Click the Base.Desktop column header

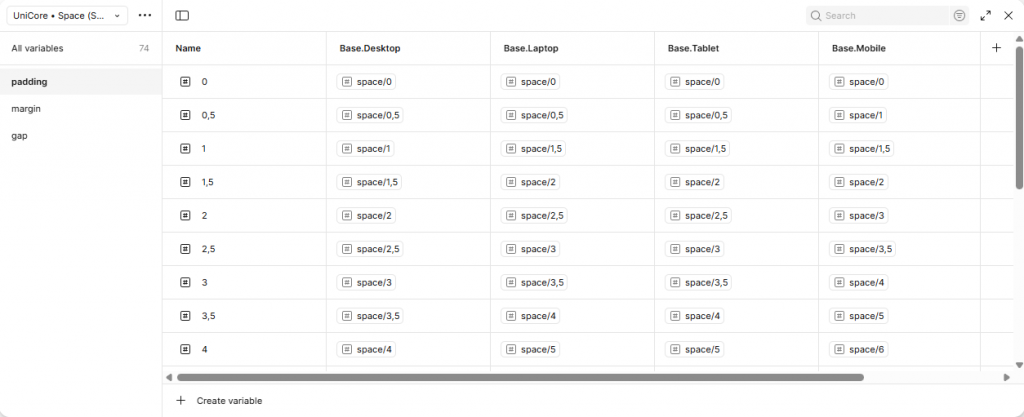click(370, 48)
